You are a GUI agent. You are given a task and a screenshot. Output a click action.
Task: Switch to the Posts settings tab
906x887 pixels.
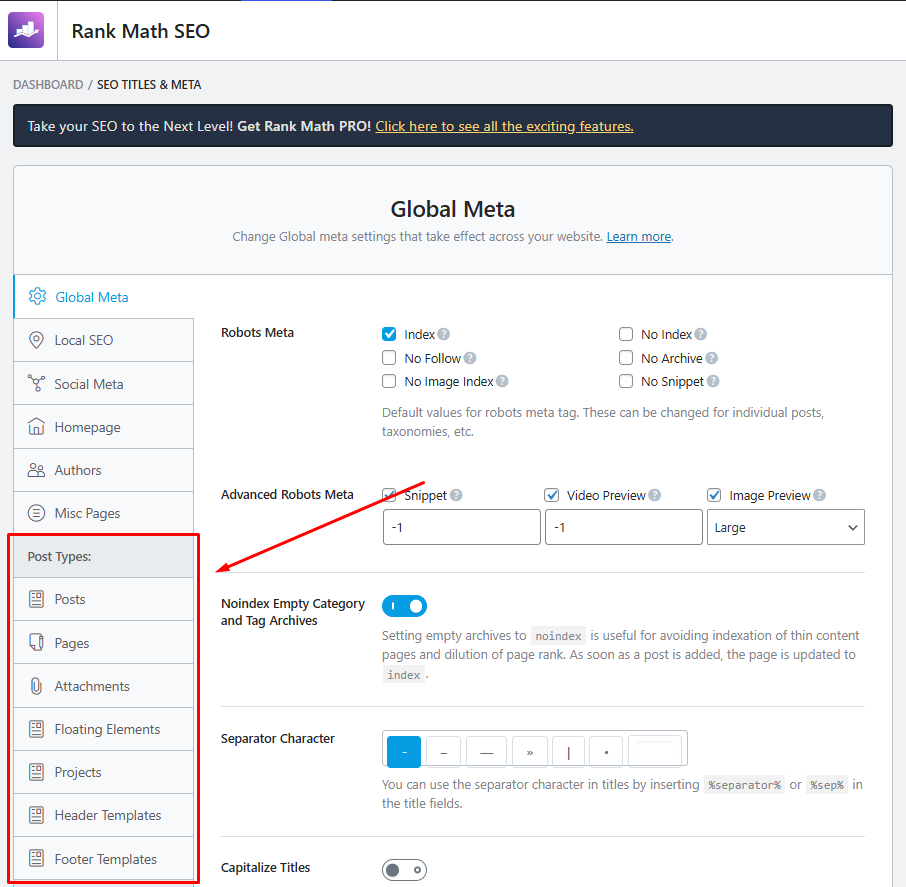point(70,599)
